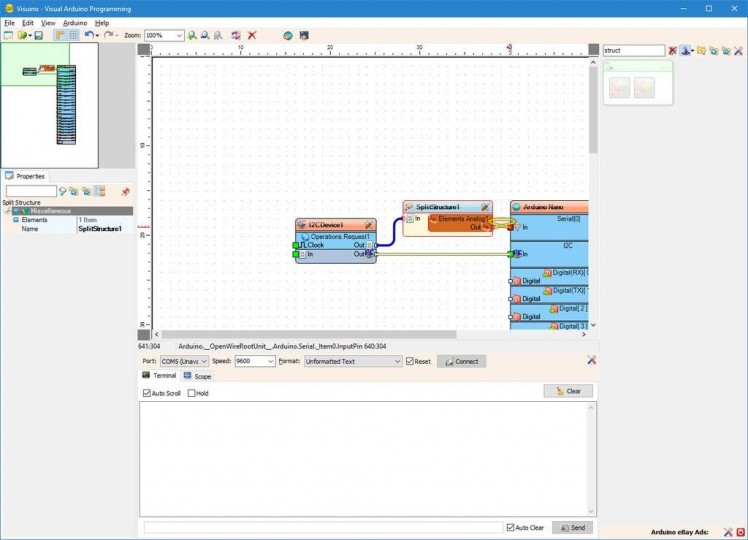The height and width of the screenshot is (540, 748).
Task: Pin the Properties panel
Action: [126, 191]
